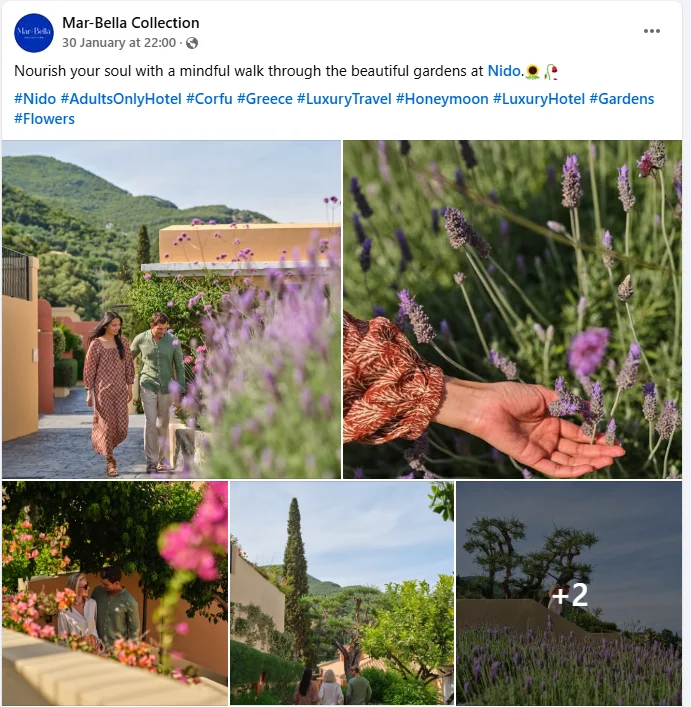
Task: Click the 30 January at 22:00 timestamp
Action: click(x=118, y=43)
